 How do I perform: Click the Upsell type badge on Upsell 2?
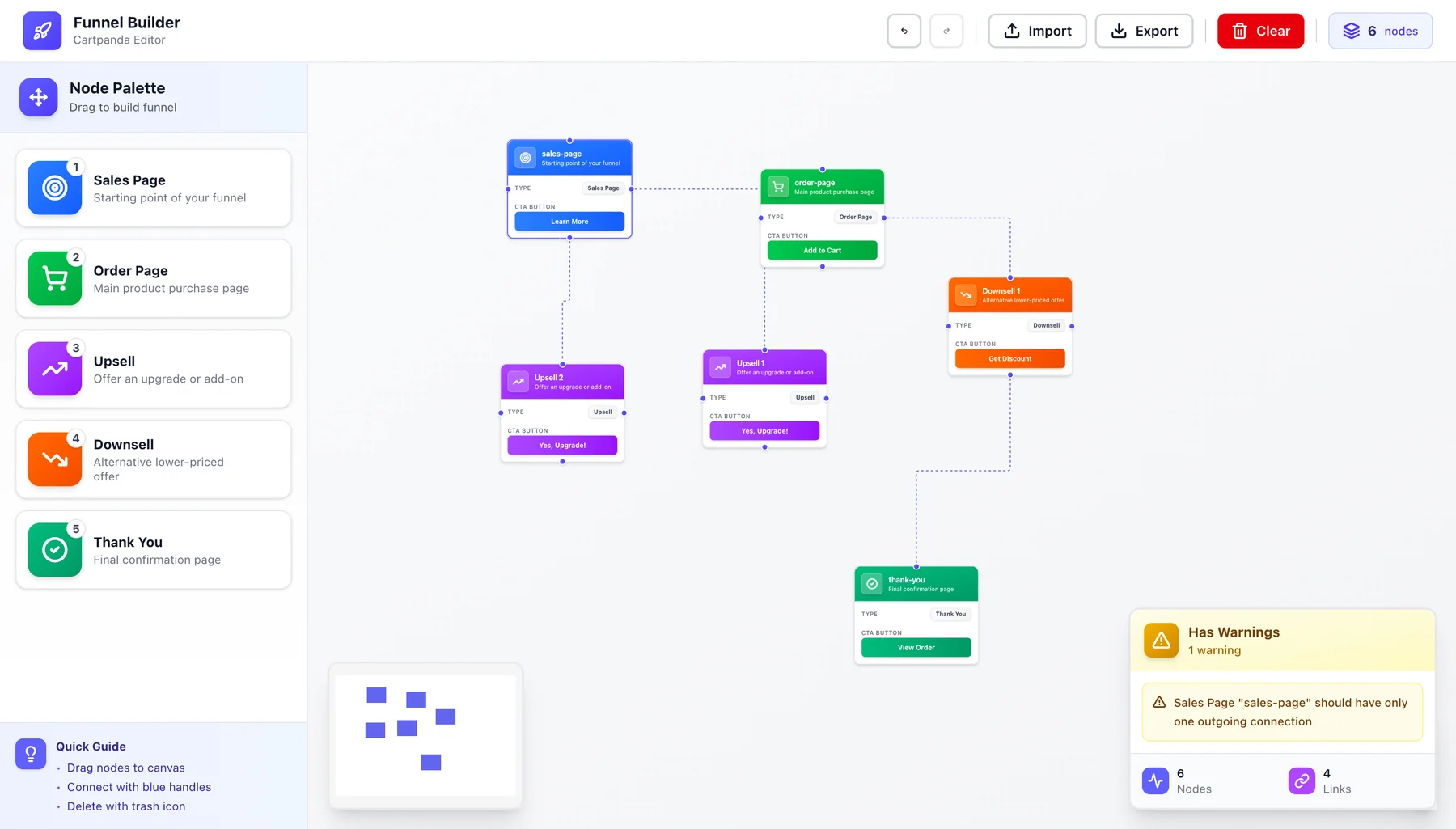603,412
